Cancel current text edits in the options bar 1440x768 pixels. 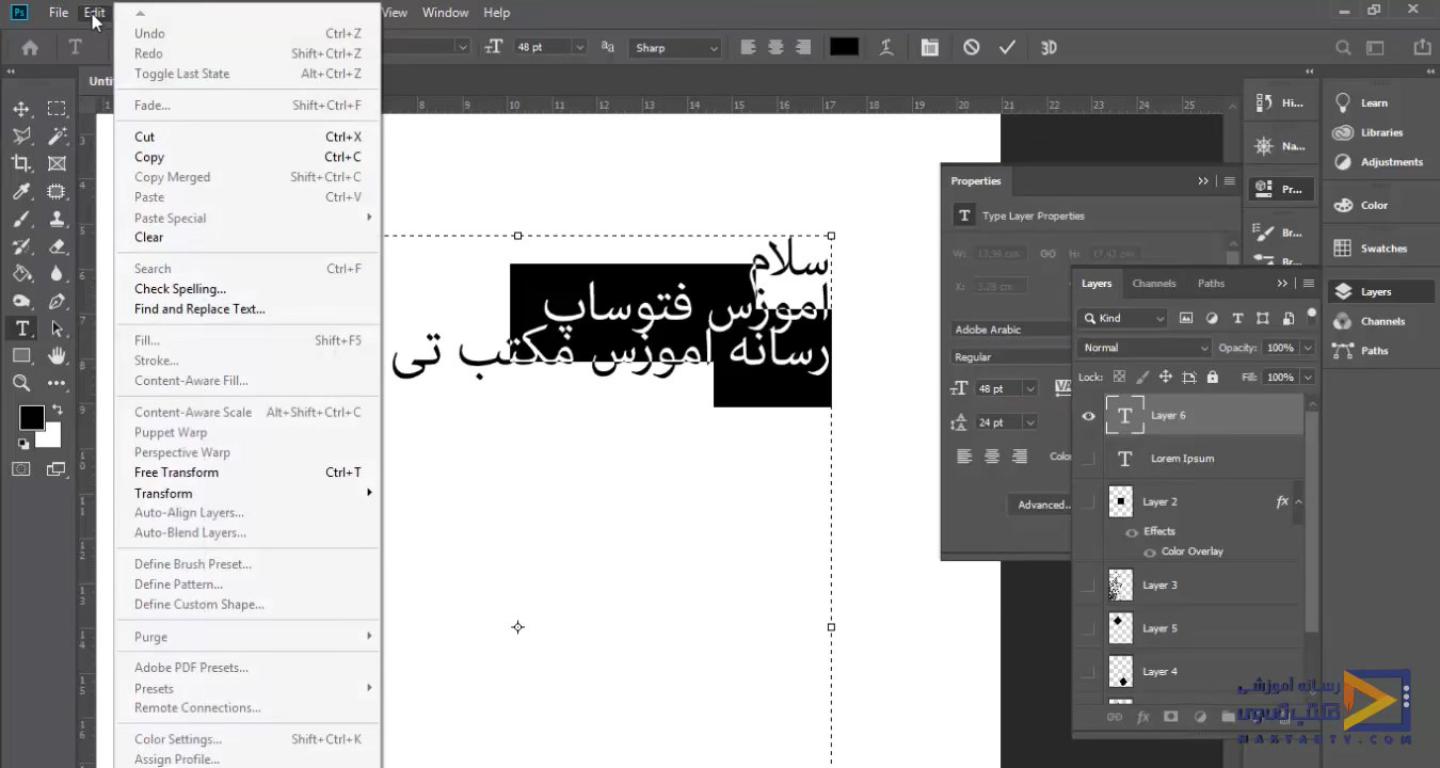(x=971, y=47)
